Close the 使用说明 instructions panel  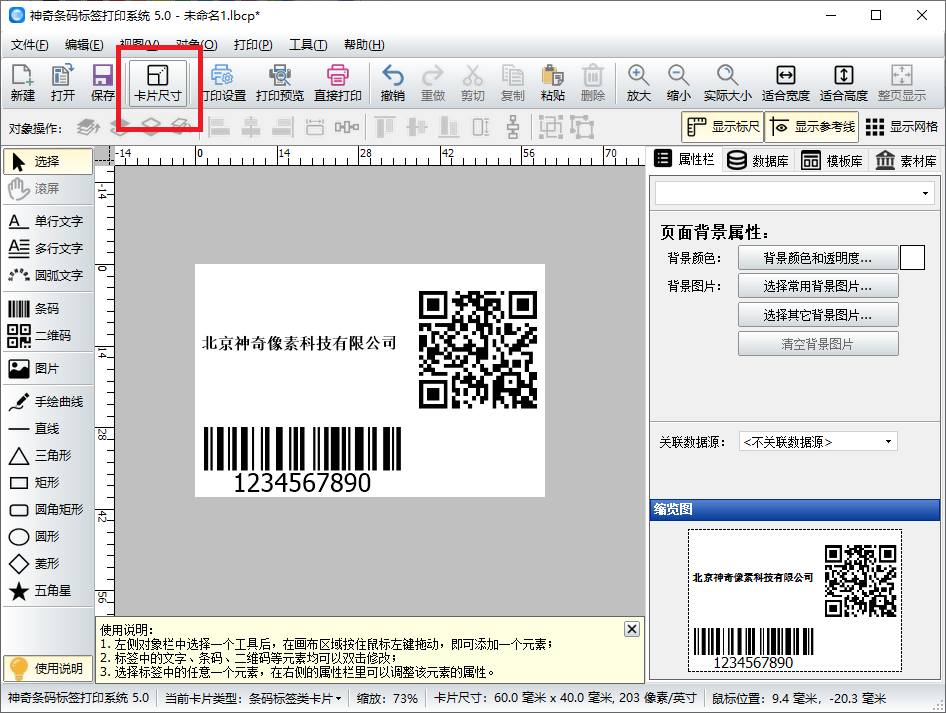632,629
